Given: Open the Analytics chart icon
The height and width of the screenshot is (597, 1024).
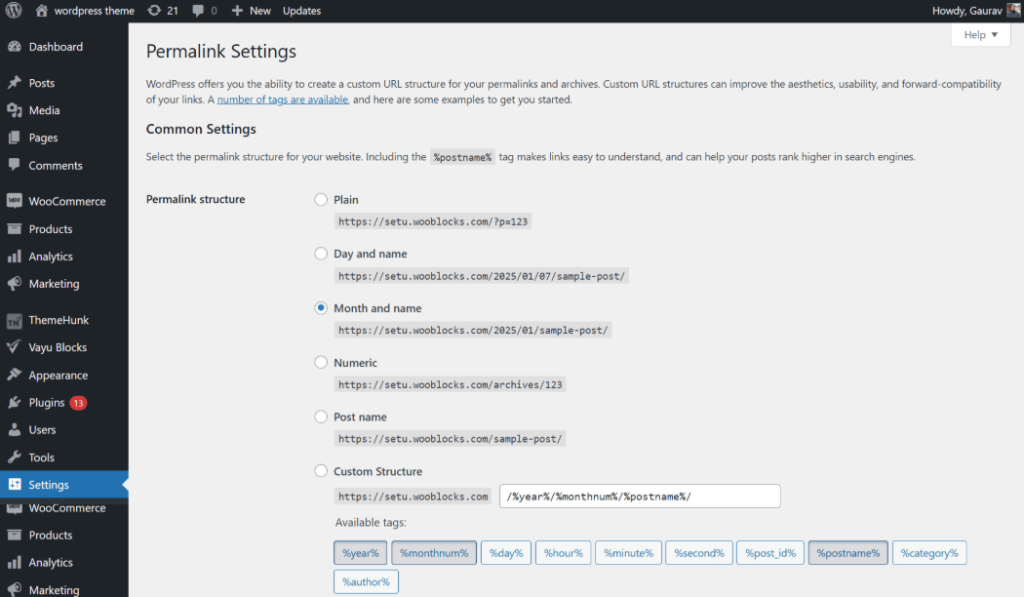Looking at the screenshot, I should (14, 256).
